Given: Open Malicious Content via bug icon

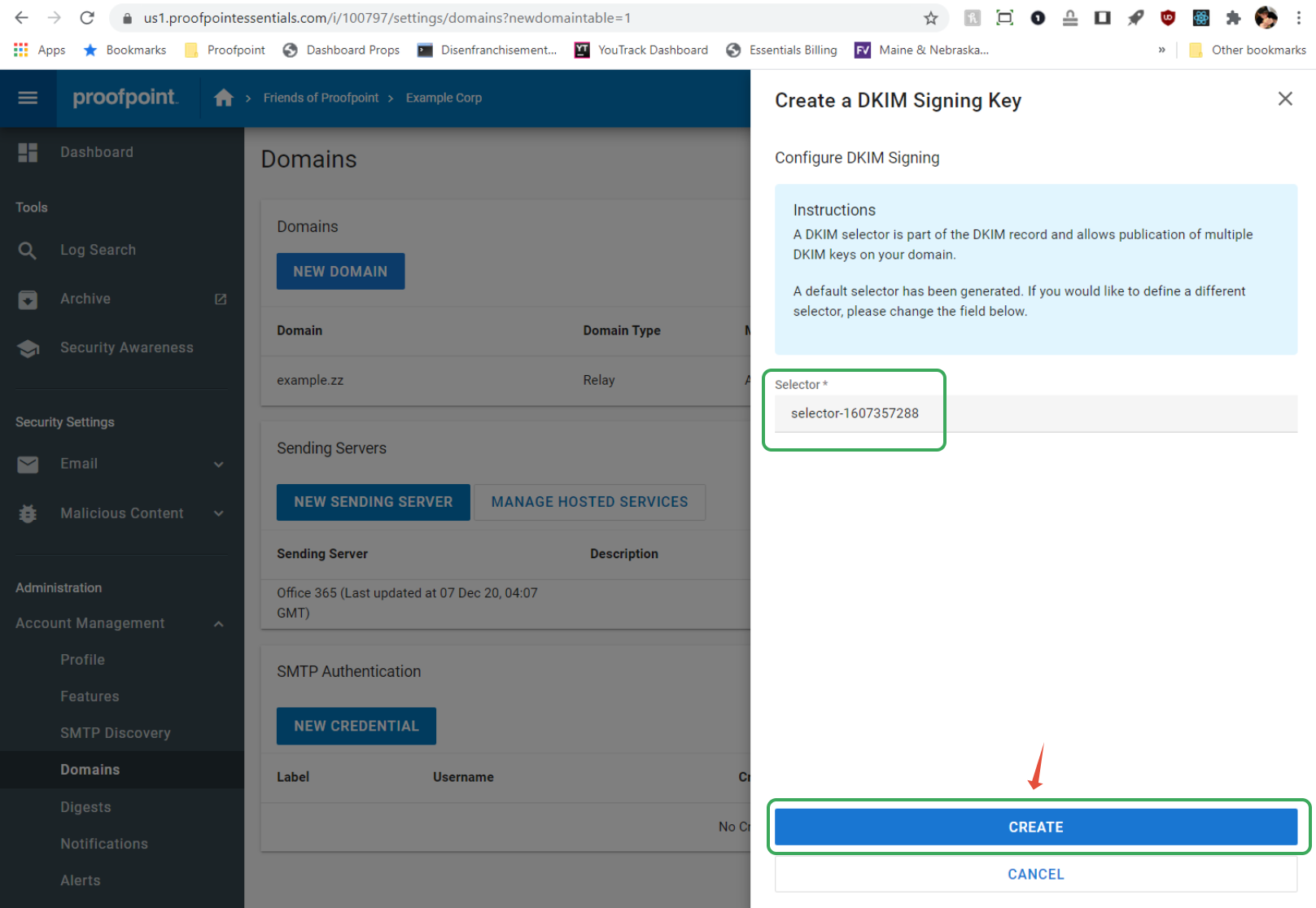Looking at the screenshot, I should 28,513.
